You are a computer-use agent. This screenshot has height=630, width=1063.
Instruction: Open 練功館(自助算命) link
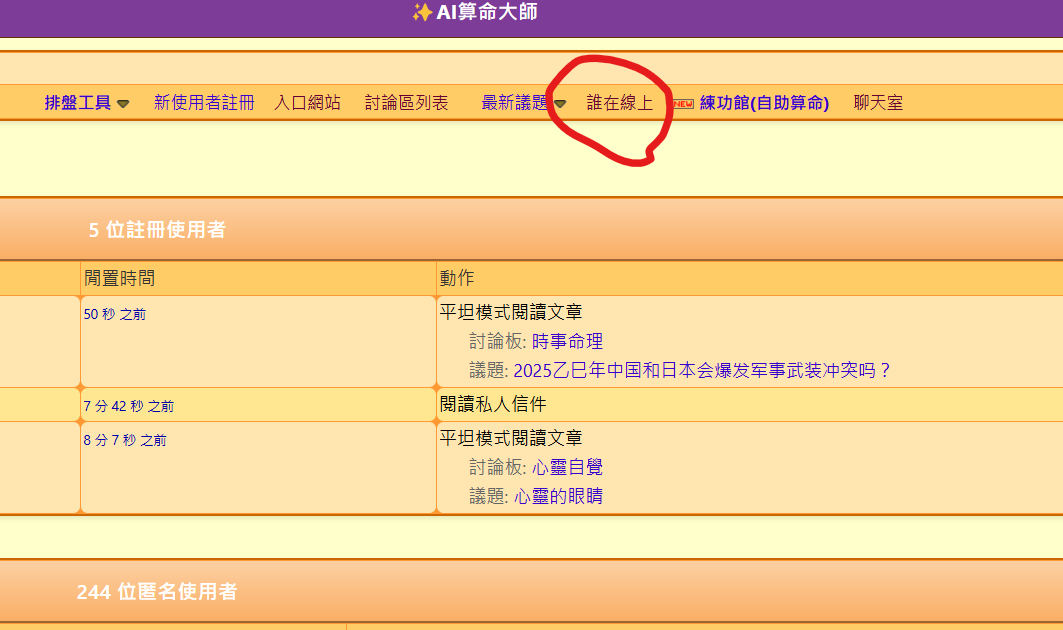point(764,102)
